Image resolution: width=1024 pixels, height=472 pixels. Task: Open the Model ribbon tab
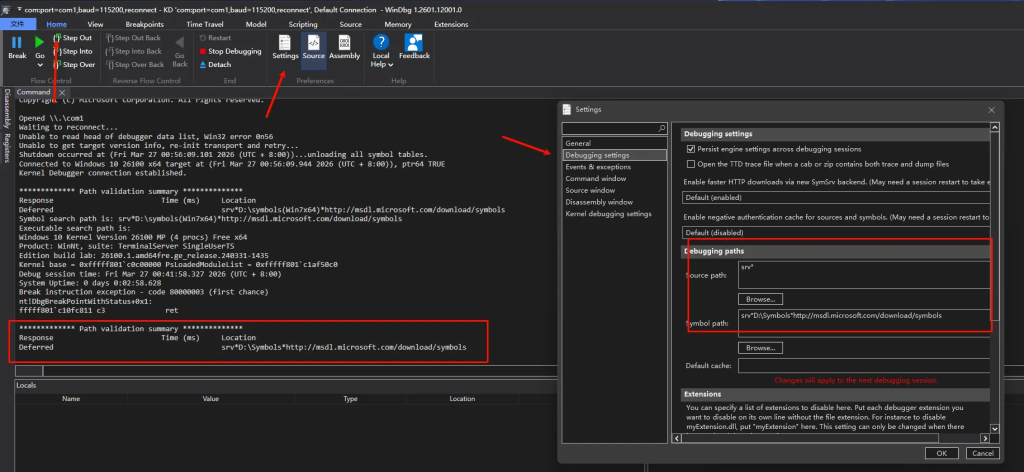(256, 24)
